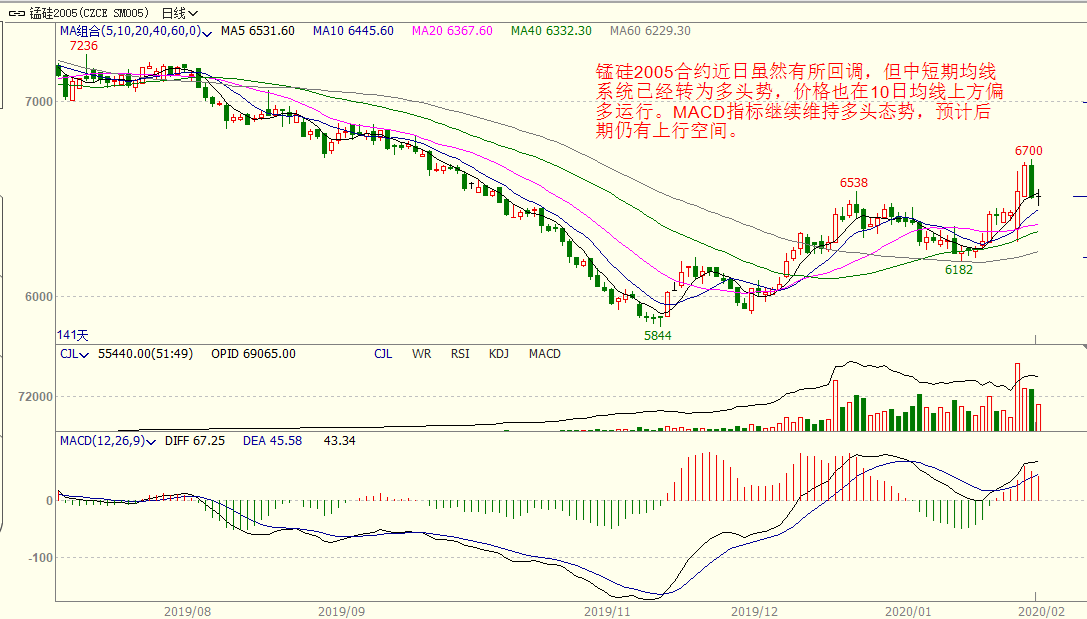The image size is (1087, 619).
Task: Select the KDJ indicator tab
Action: pos(498,354)
